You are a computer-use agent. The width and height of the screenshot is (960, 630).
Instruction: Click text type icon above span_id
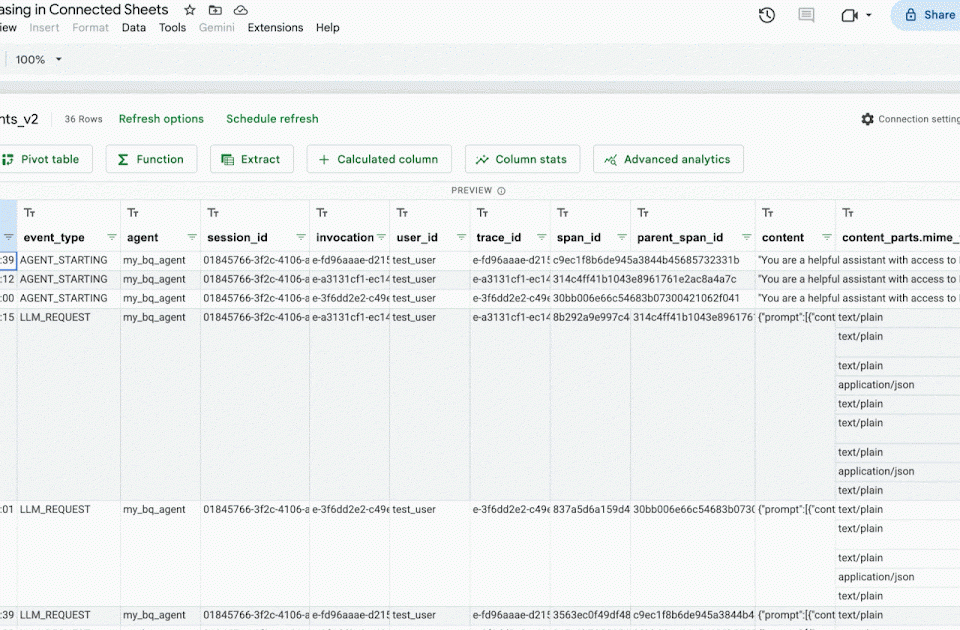[x=563, y=212]
